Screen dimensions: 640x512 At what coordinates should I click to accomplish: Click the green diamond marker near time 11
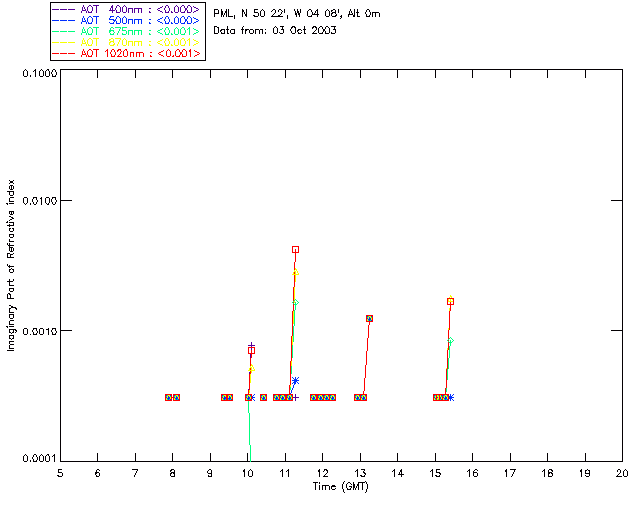tap(296, 303)
